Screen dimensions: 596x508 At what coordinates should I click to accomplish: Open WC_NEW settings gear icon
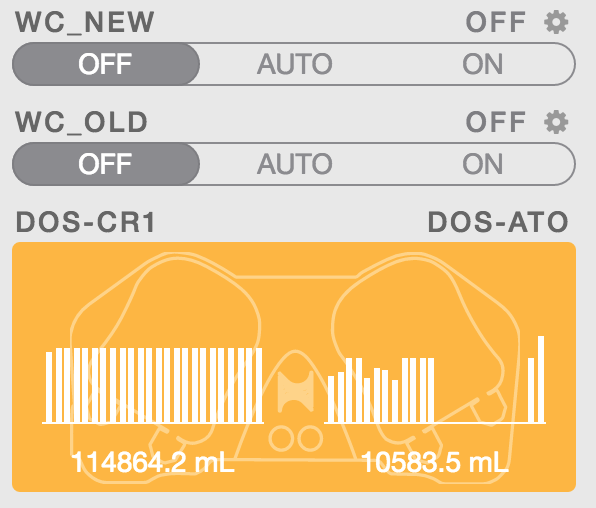click(556, 22)
